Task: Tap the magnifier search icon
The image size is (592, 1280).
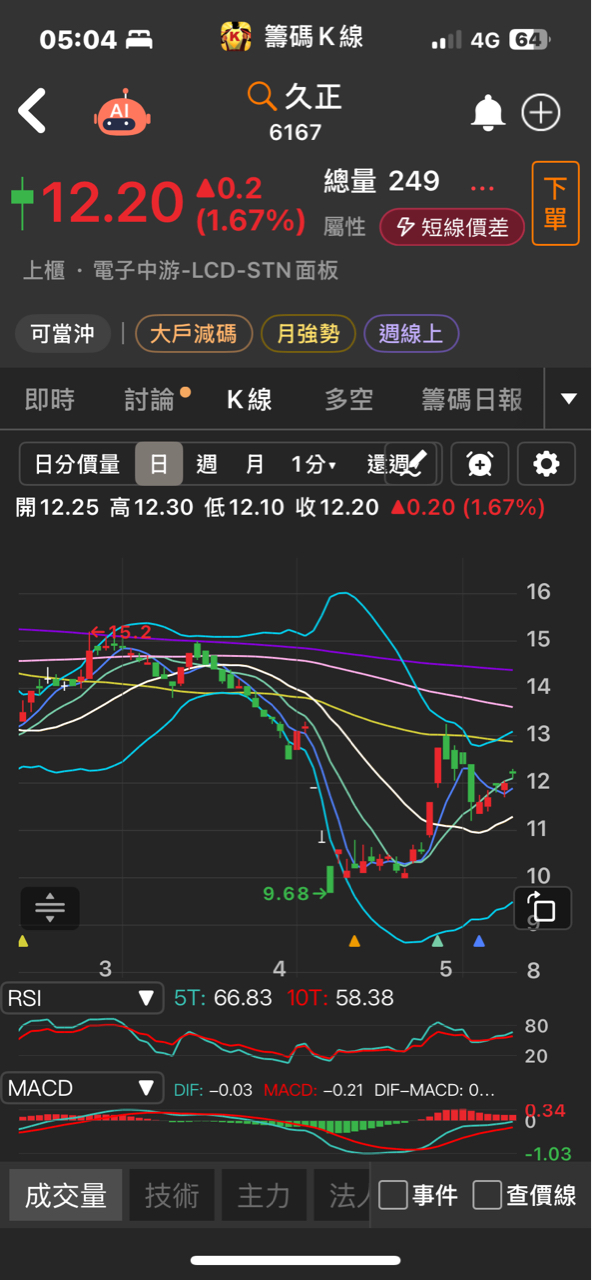Action: point(261,96)
